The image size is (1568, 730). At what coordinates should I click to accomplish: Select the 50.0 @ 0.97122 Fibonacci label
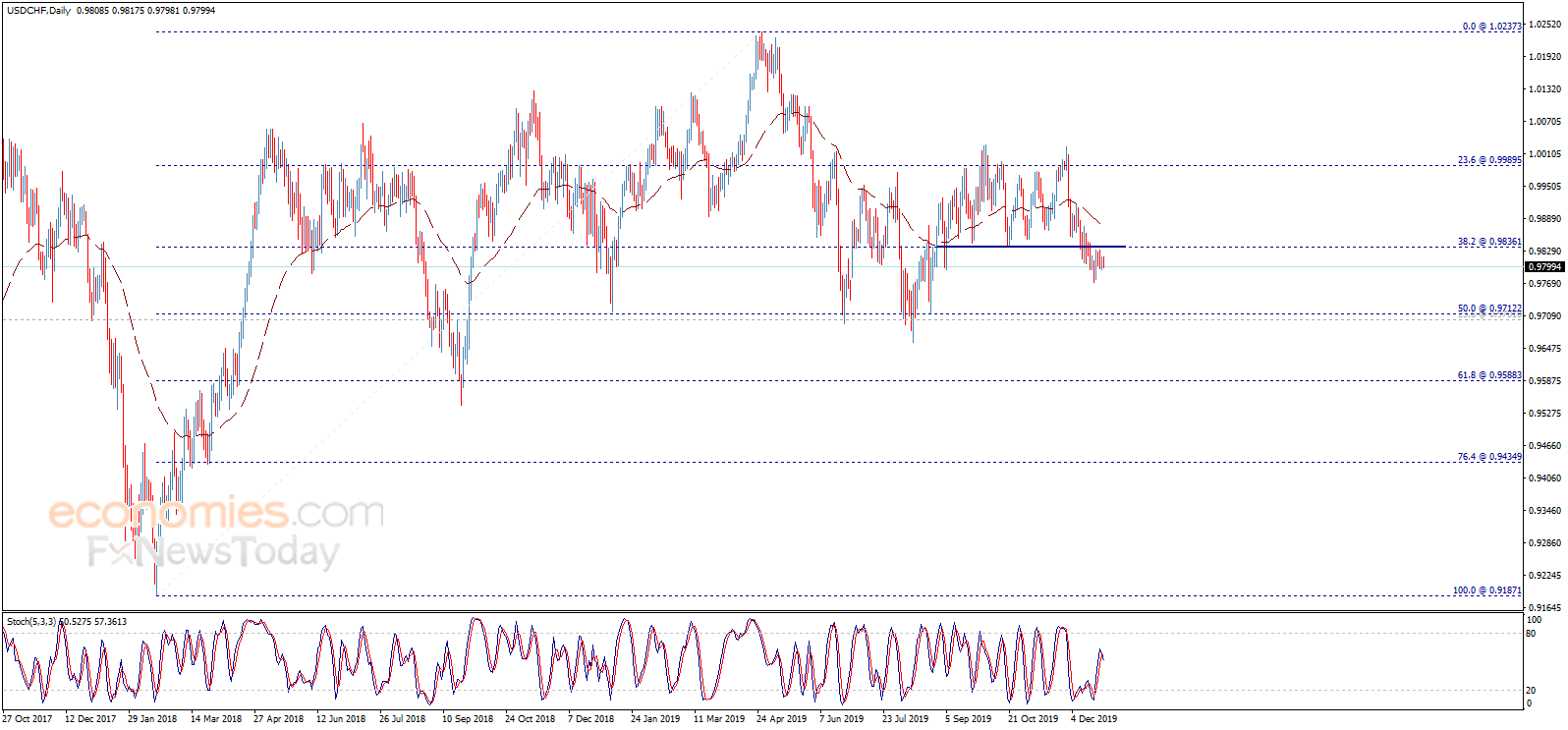(1489, 309)
